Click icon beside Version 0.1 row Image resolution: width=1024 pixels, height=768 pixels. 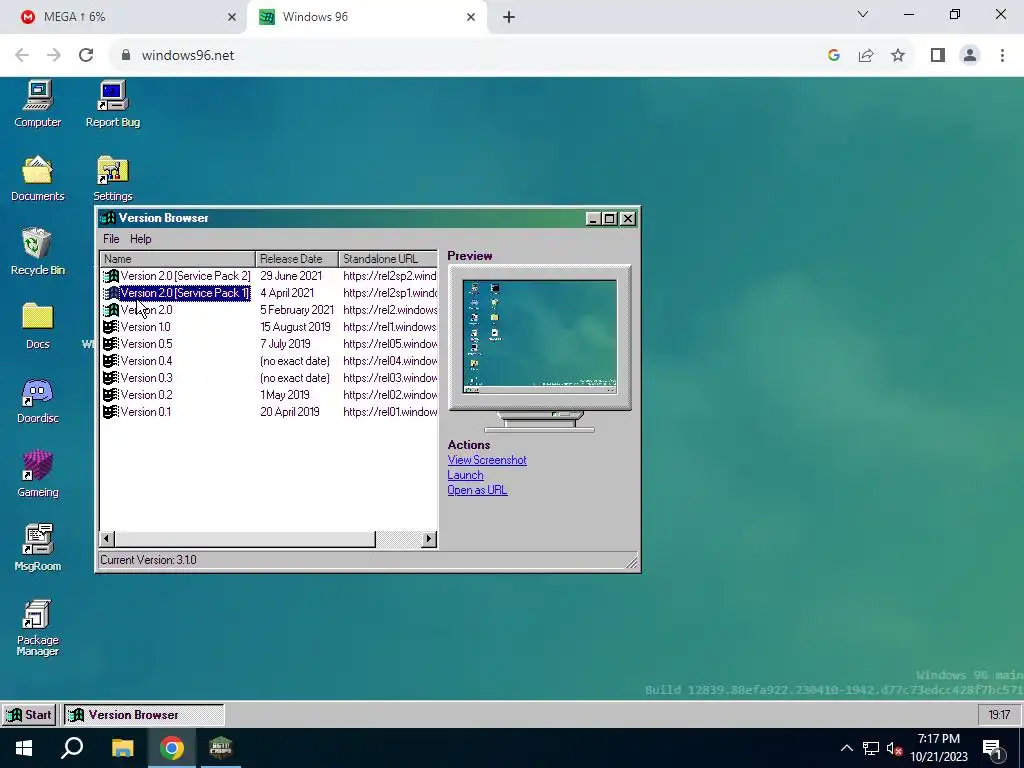[x=111, y=411]
